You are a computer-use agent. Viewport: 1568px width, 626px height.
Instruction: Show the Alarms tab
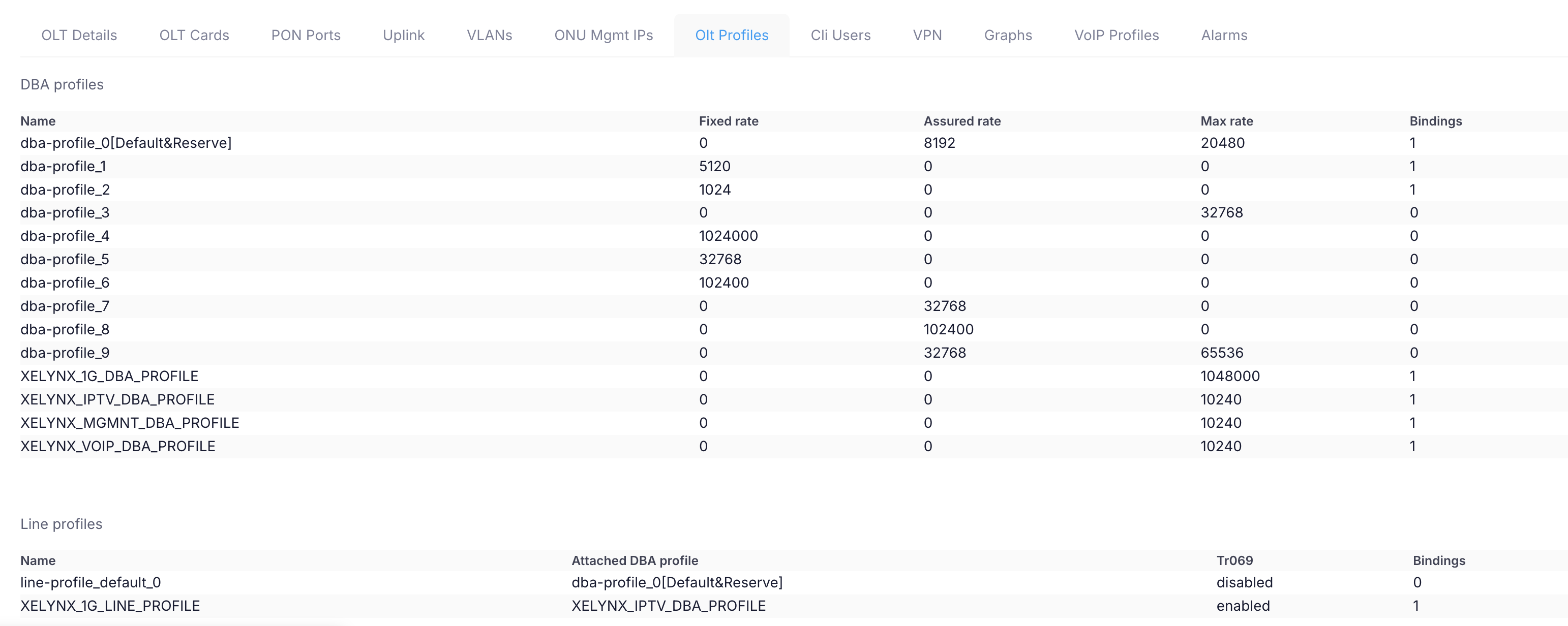tap(1224, 35)
